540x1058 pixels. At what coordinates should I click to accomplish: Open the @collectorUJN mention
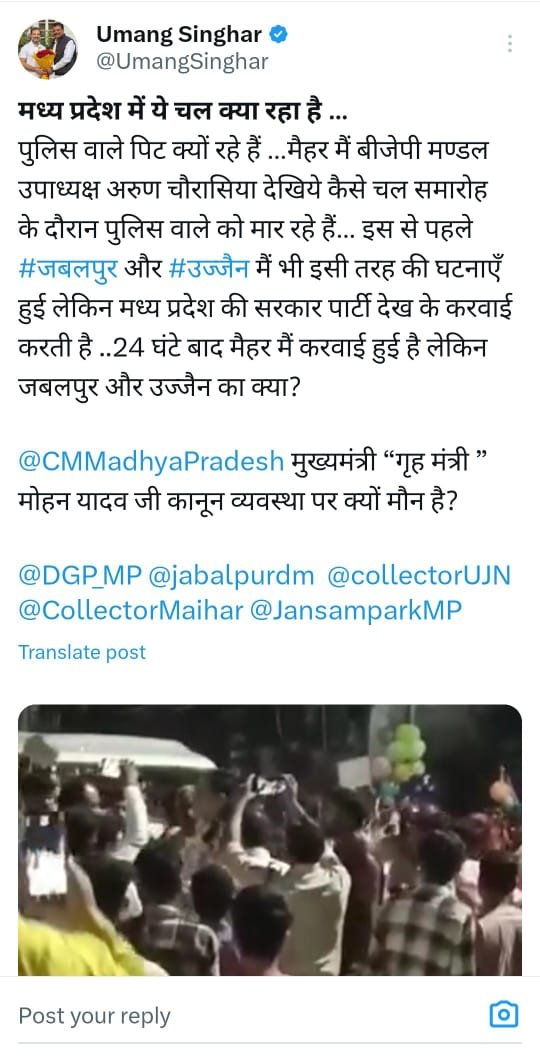(x=419, y=576)
